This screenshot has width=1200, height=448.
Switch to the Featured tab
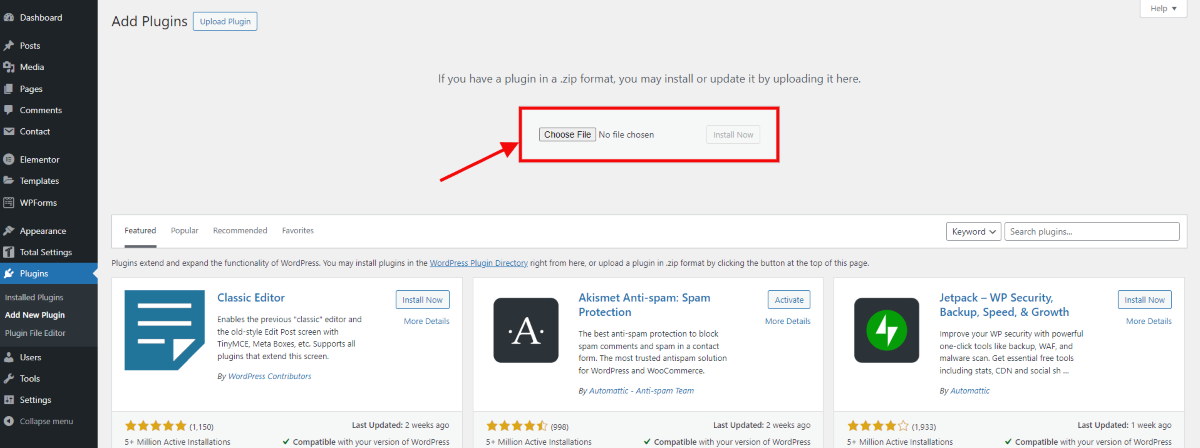140,231
